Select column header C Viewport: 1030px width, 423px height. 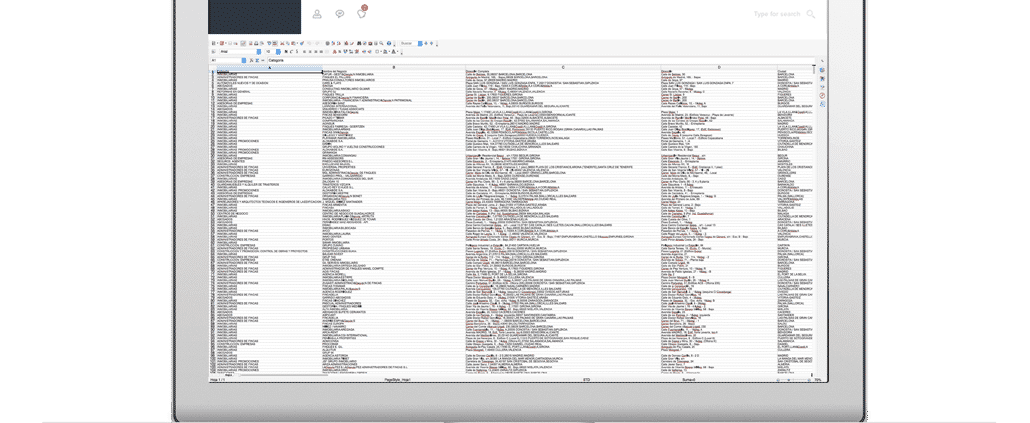(x=563, y=68)
